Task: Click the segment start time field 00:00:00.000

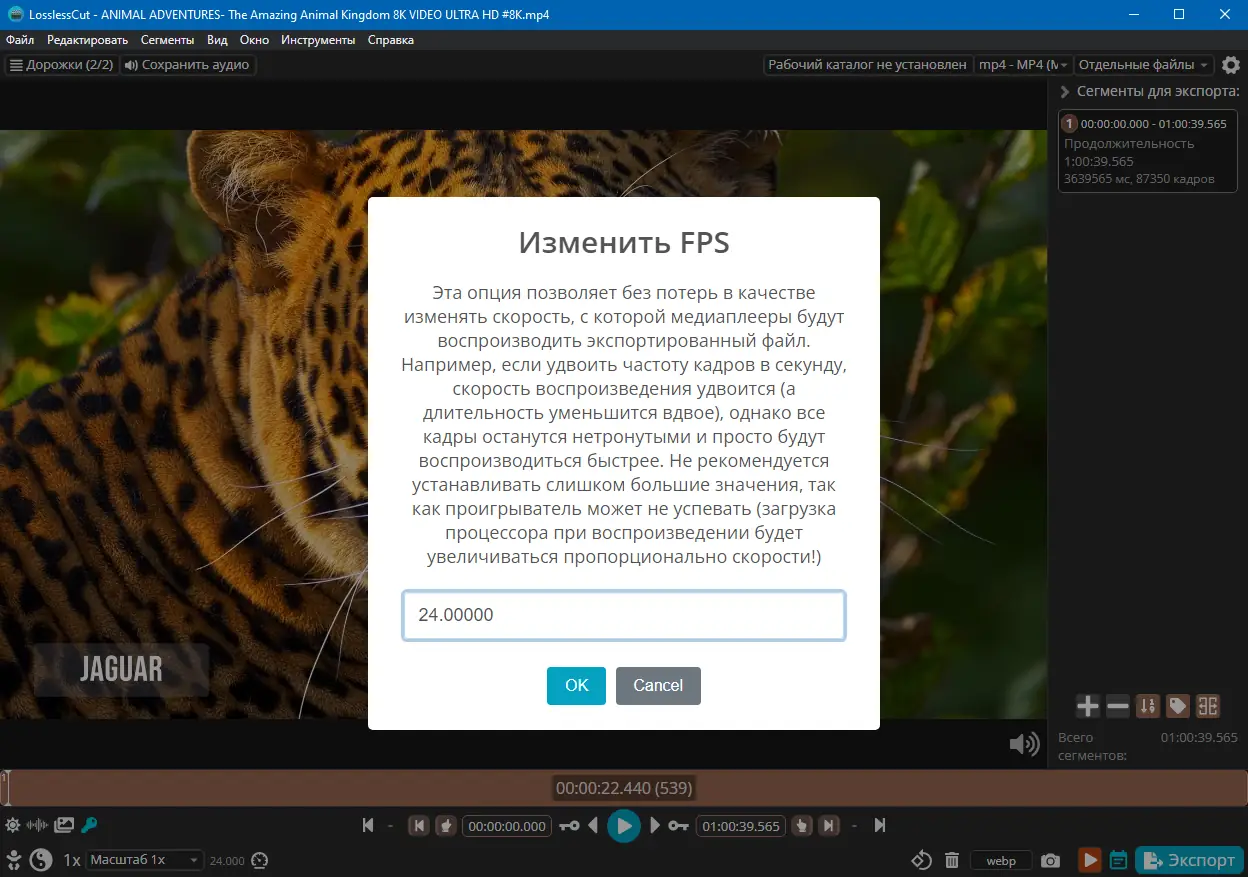Action: coord(508,827)
